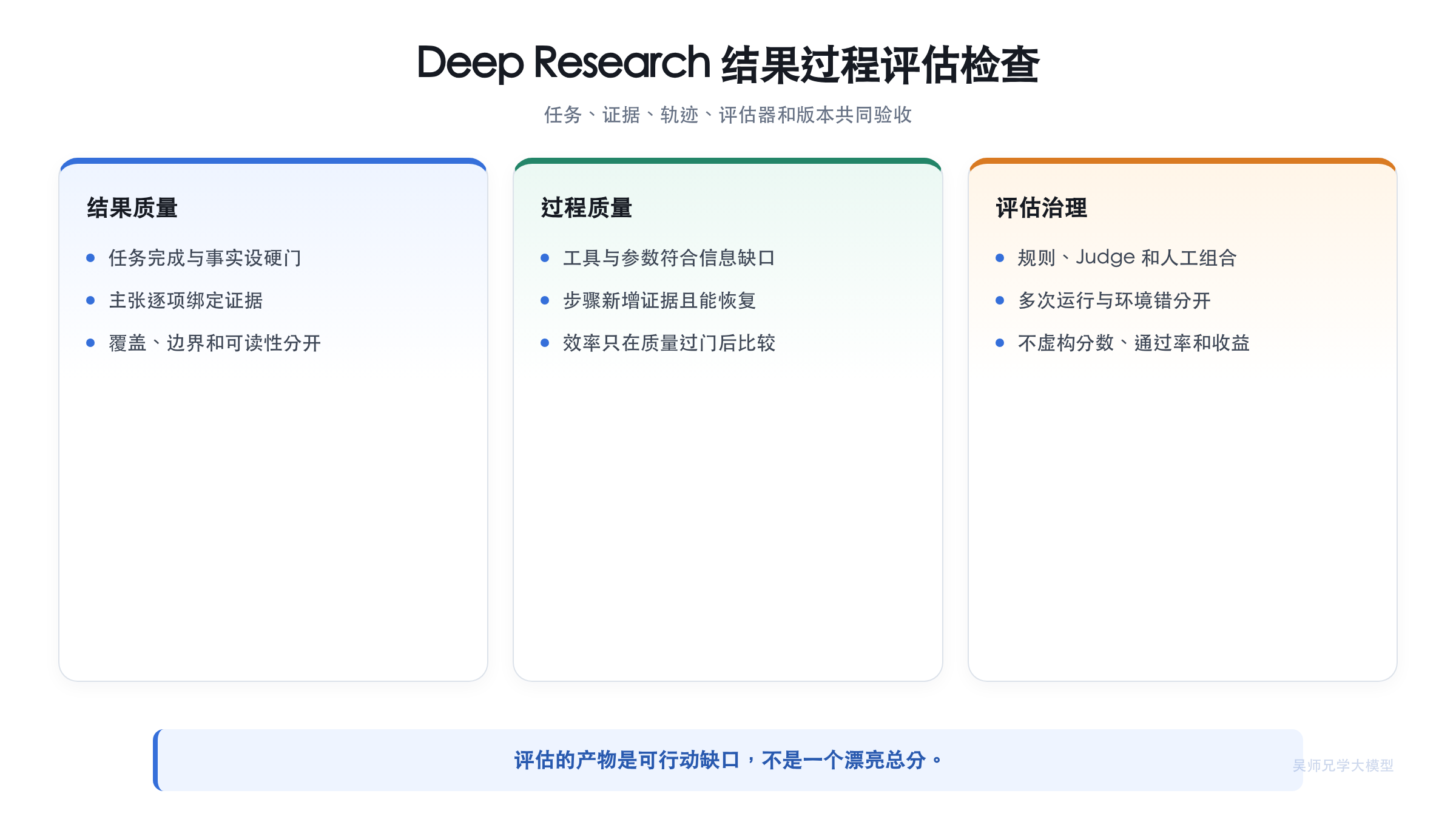
Task: Select bullet text '工具与参数符合信息缺口'
Action: 669,258
